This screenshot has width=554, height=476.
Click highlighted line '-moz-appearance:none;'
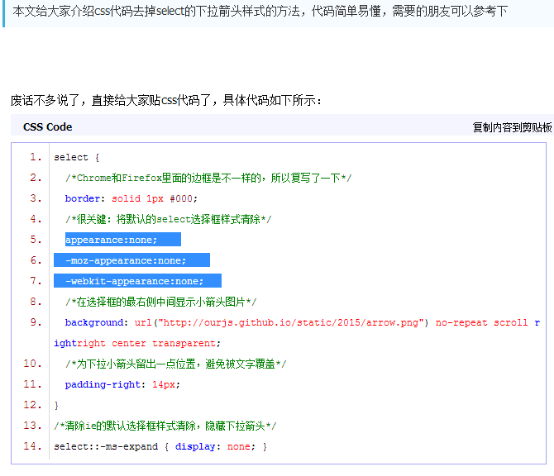(x=132, y=260)
